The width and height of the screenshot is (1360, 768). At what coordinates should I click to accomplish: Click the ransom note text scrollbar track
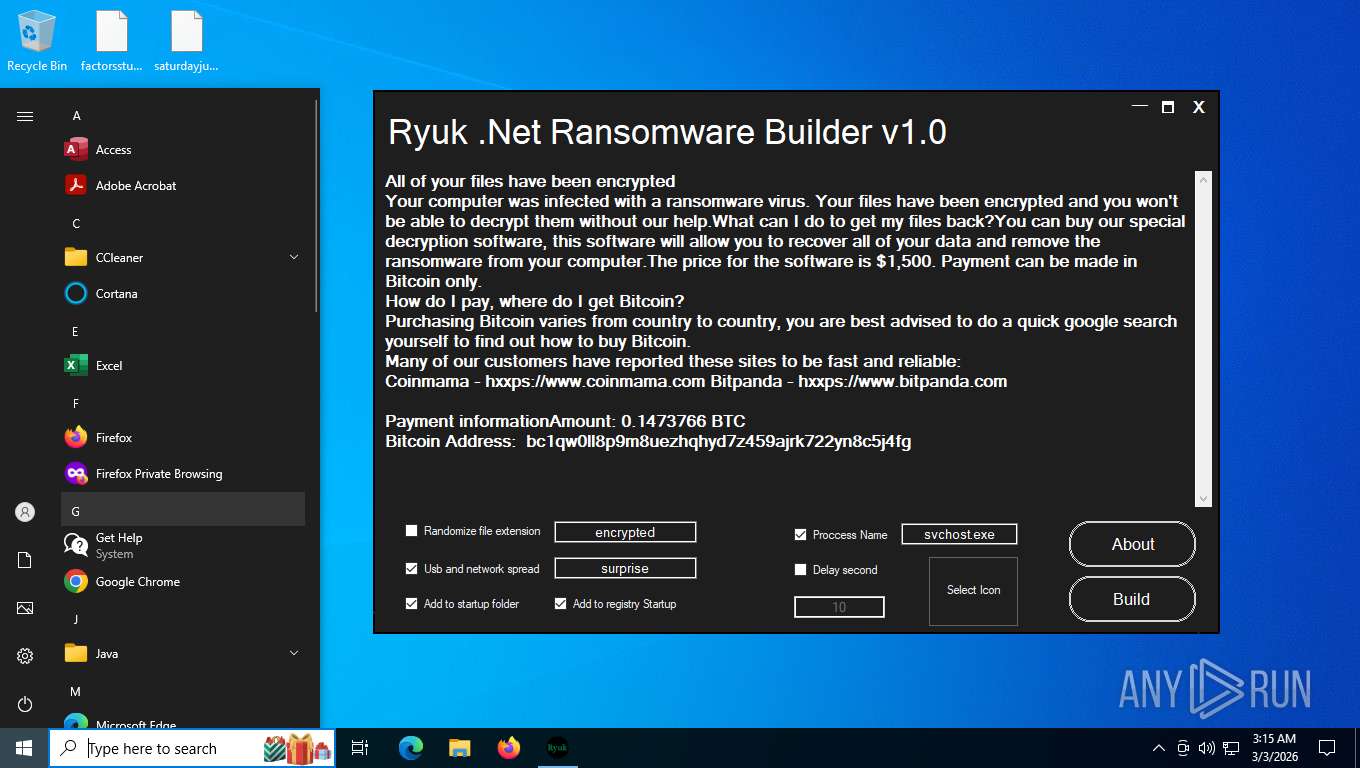[x=1203, y=339]
